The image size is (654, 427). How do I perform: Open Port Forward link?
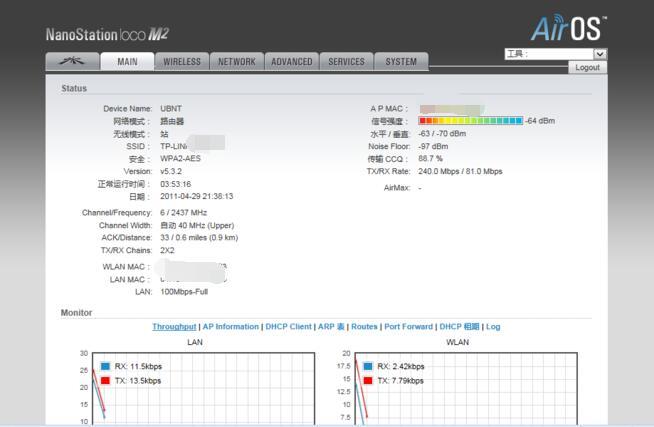408,327
